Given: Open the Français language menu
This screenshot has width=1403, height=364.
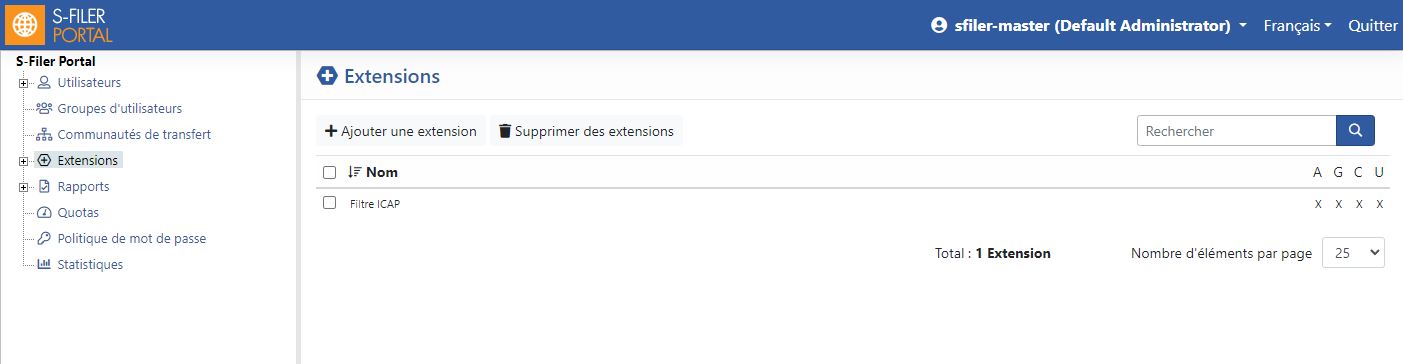Looking at the screenshot, I should pos(1297,26).
